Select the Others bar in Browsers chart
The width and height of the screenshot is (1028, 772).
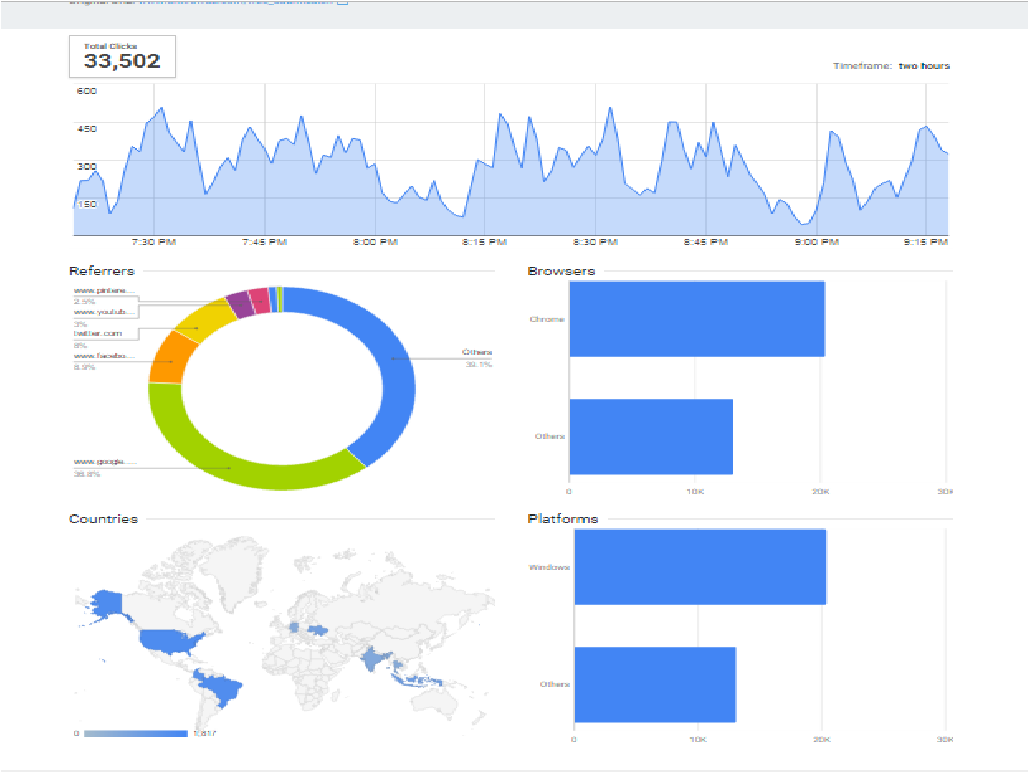click(x=650, y=436)
